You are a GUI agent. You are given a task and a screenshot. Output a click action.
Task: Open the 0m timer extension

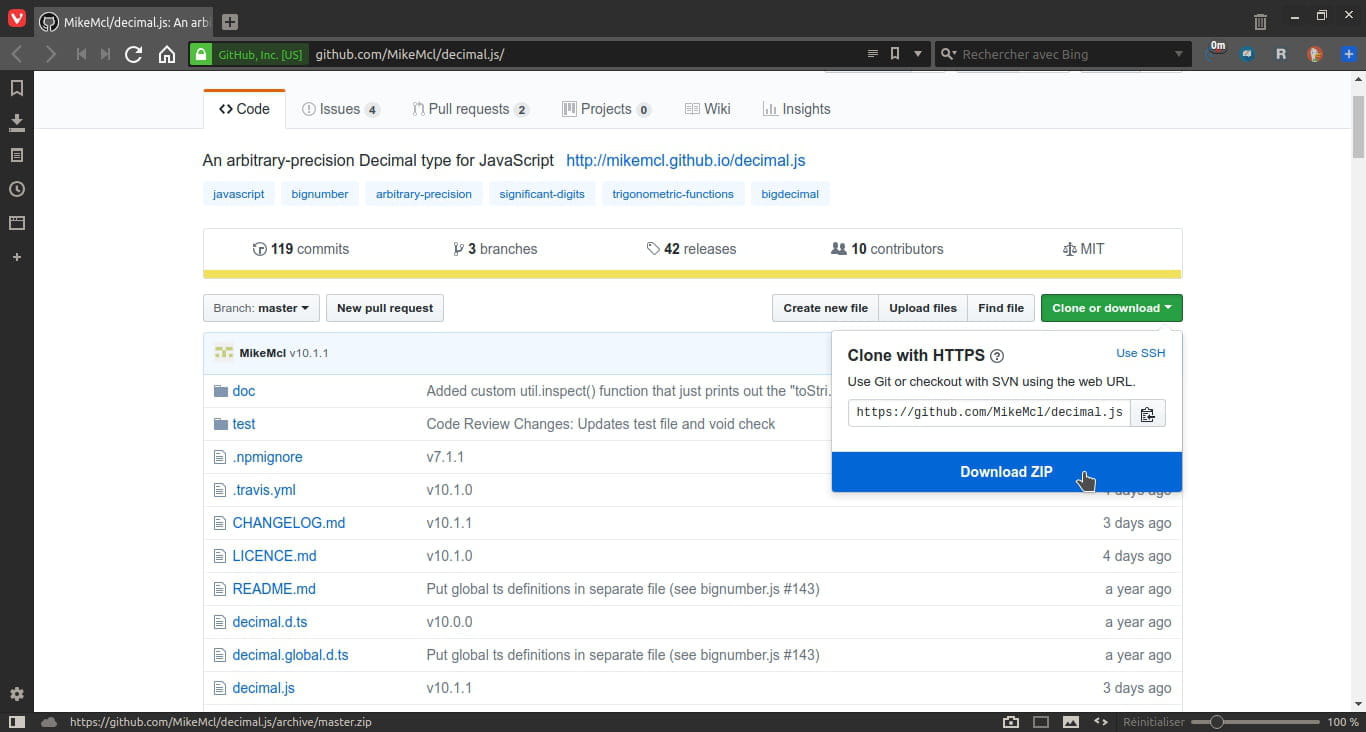tap(1217, 50)
